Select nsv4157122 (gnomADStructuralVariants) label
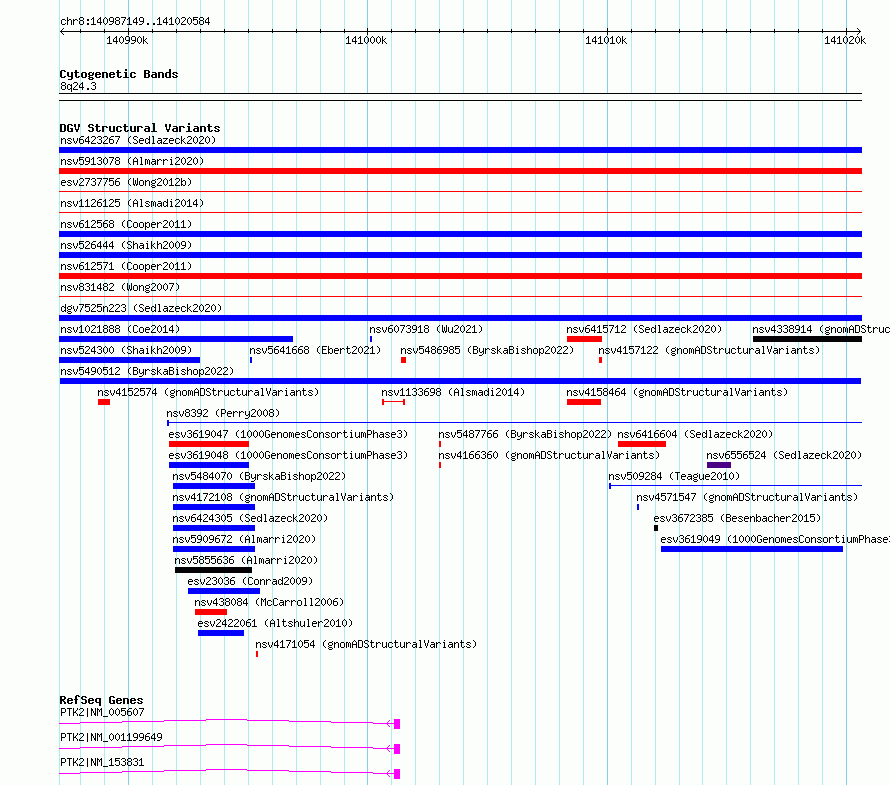The height and width of the screenshot is (785, 890). (x=709, y=350)
